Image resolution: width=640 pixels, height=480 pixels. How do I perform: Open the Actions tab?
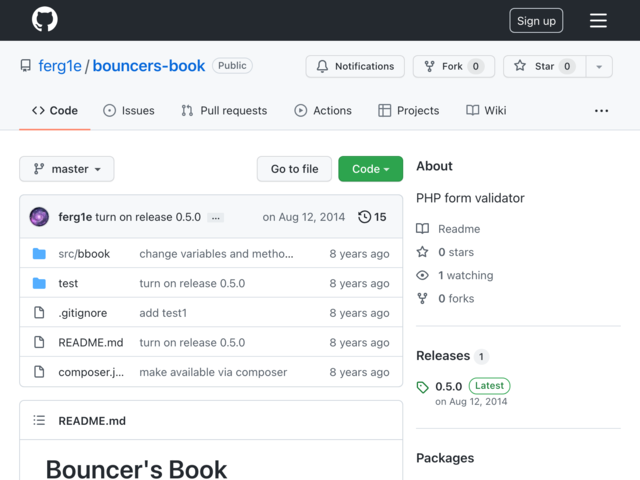[323, 111]
